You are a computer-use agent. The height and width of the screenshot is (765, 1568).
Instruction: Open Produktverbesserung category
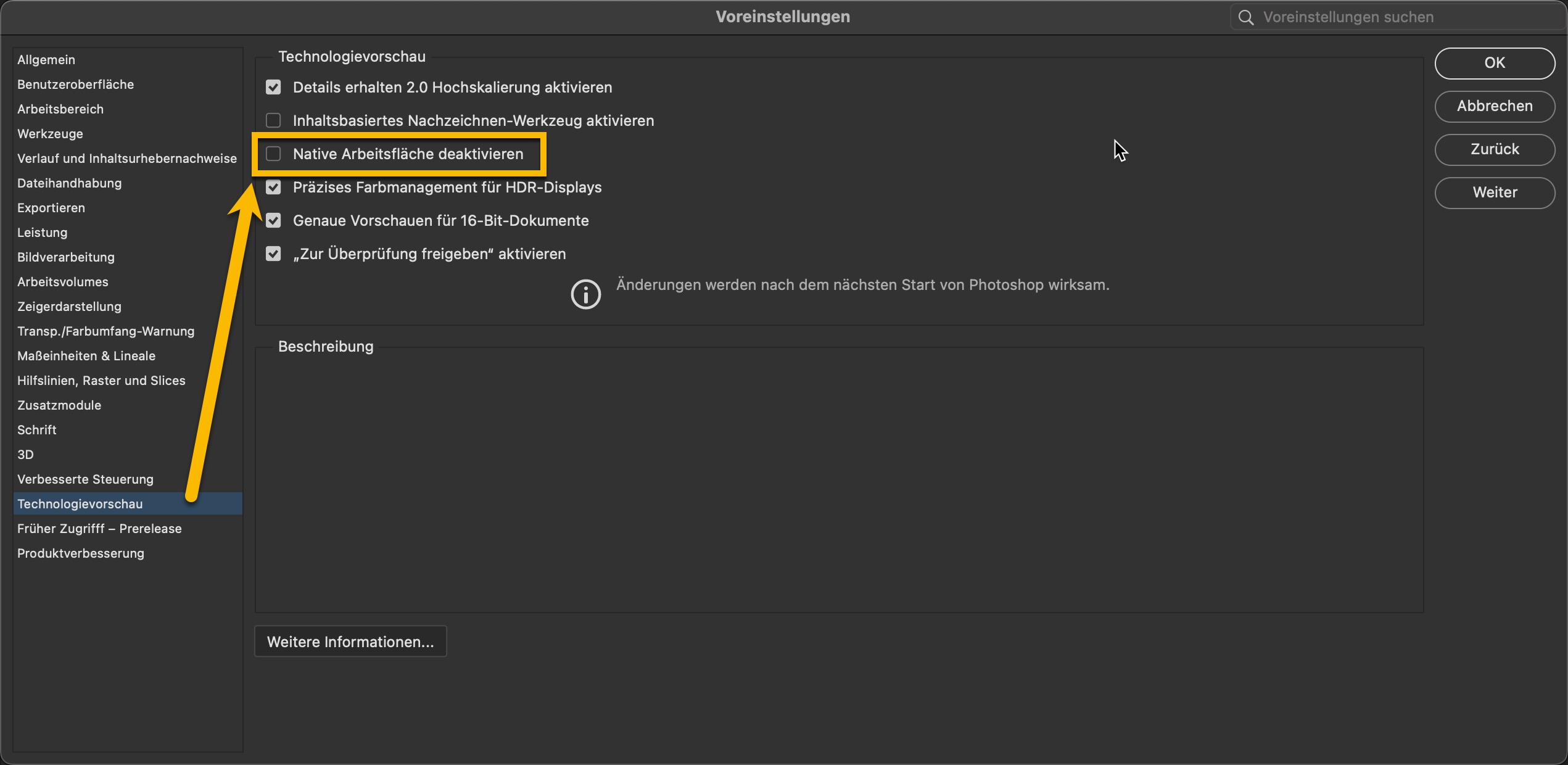coord(81,553)
